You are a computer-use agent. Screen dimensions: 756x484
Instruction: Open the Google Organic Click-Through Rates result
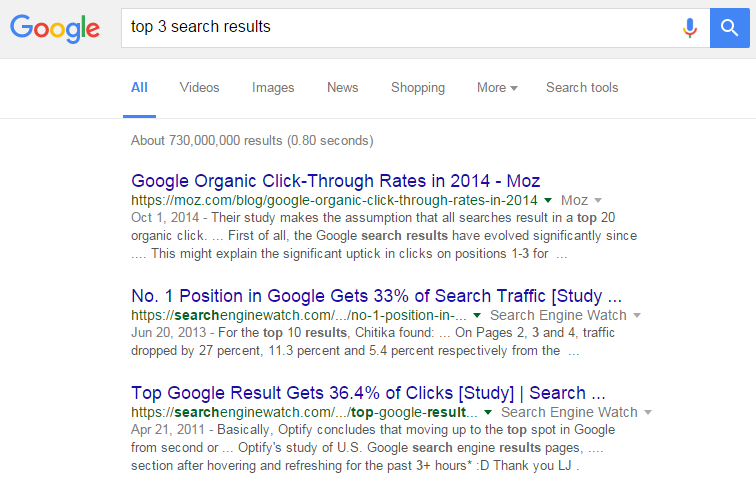(335, 181)
